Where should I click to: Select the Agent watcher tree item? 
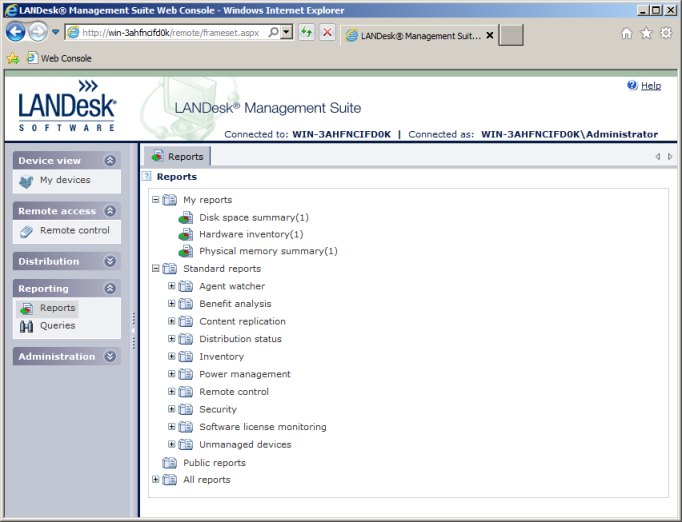232,286
